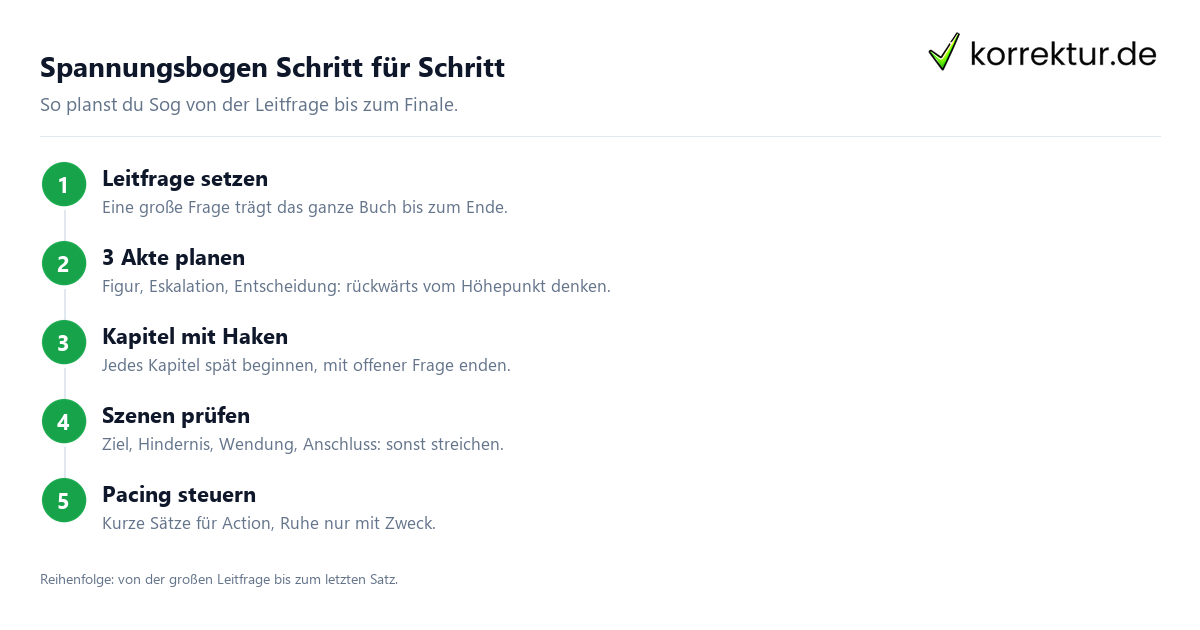Click the footer note starting 'Reihenfolge'

(x=219, y=579)
